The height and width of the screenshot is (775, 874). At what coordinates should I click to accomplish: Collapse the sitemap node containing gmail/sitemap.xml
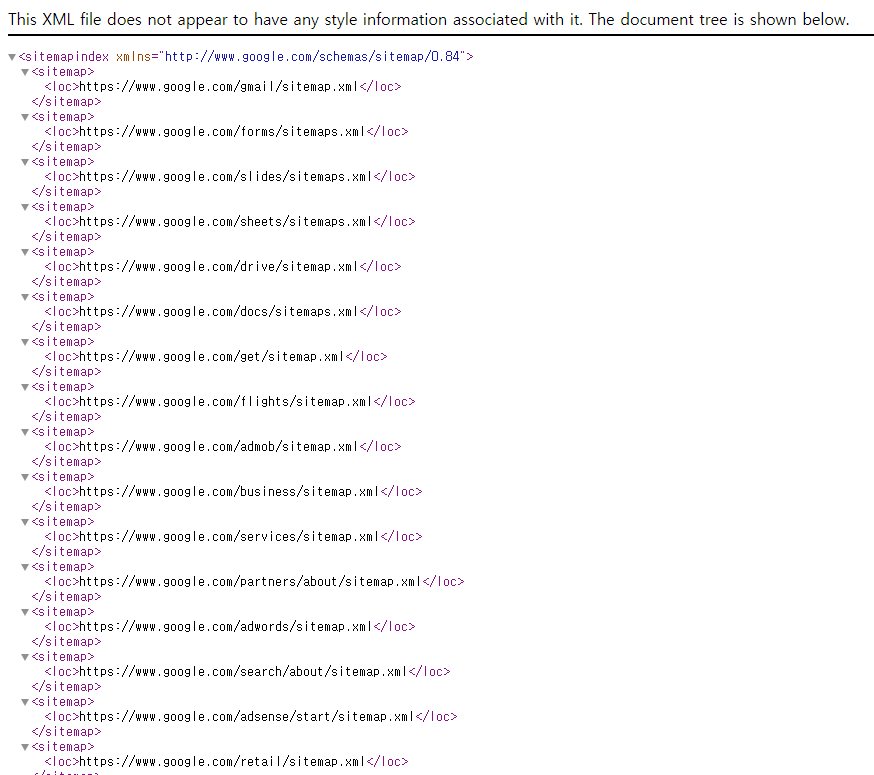(25, 72)
